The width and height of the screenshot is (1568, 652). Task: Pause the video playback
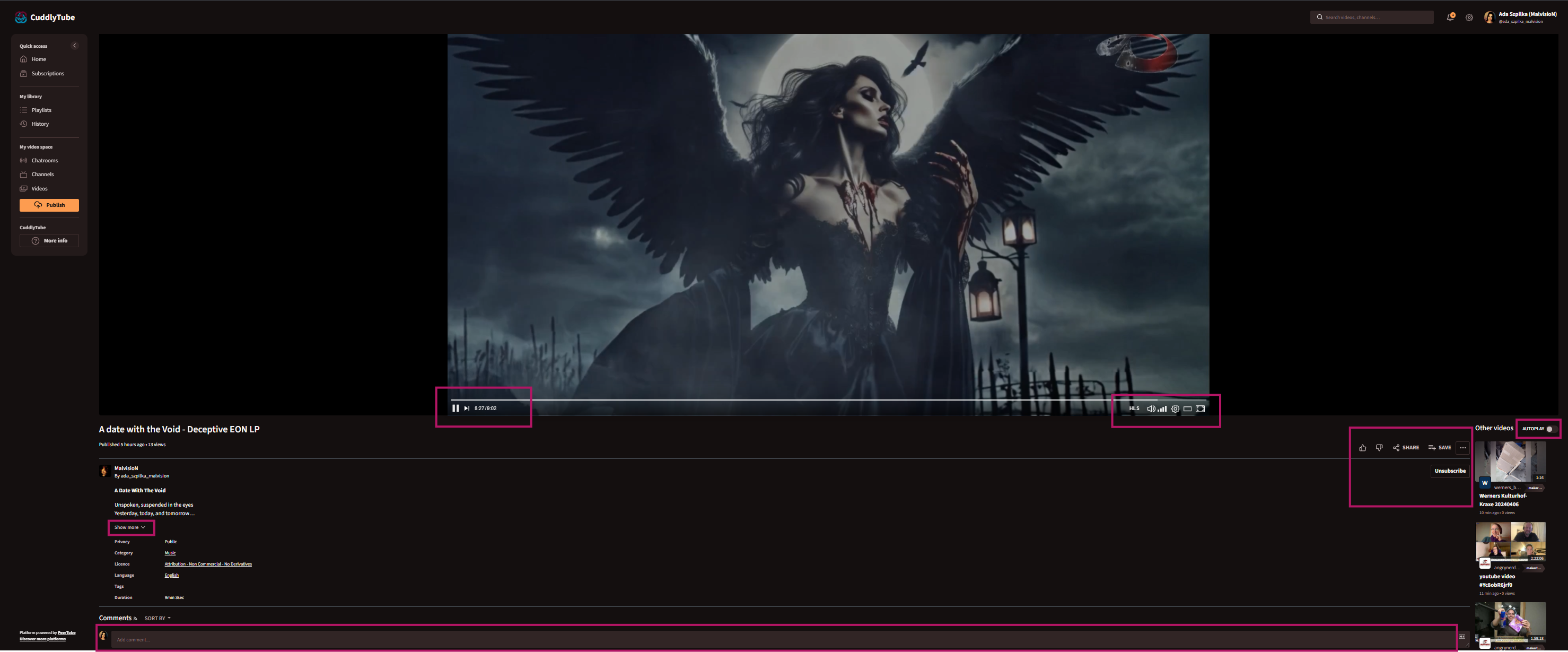tap(455, 408)
